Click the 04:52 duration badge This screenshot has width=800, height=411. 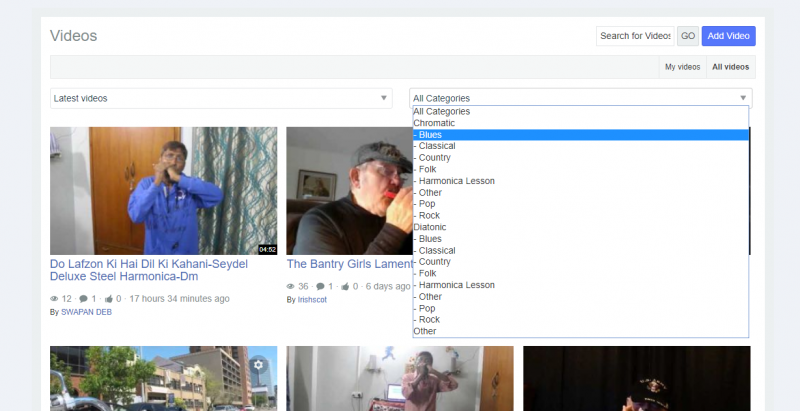[x=267, y=250]
